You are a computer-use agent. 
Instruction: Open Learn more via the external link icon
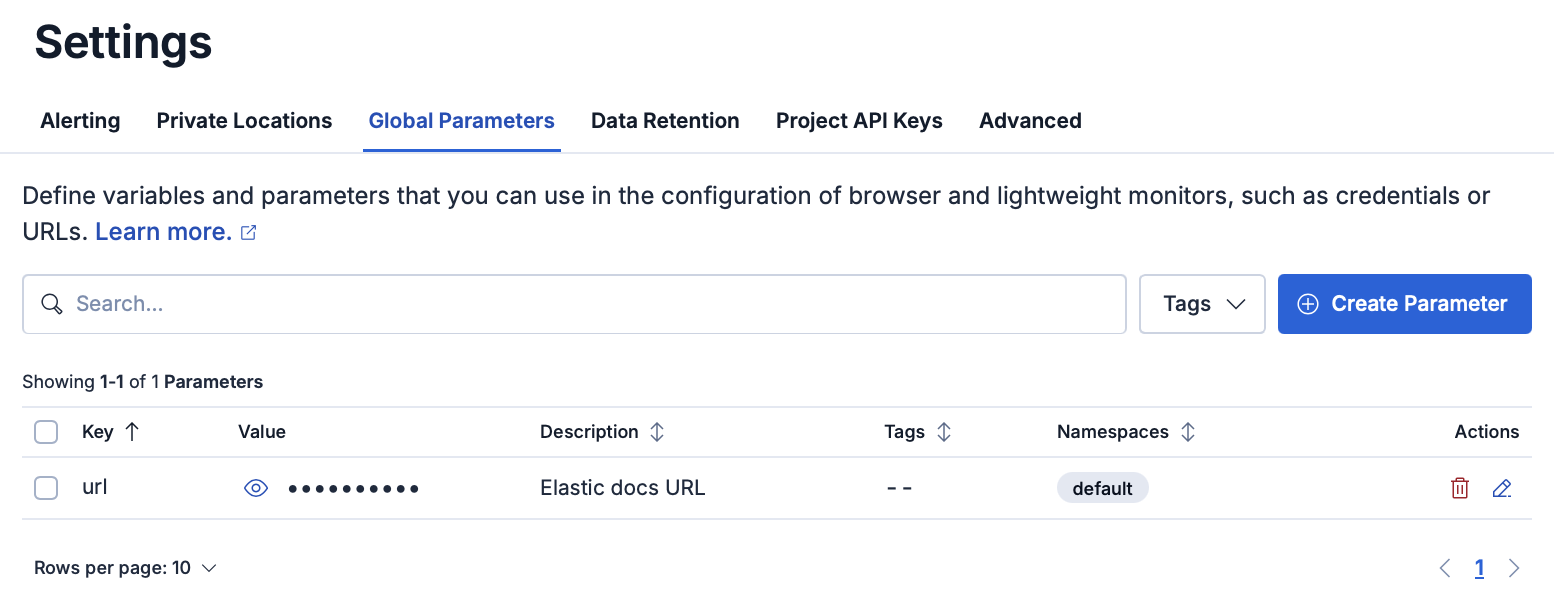pyautogui.click(x=248, y=231)
